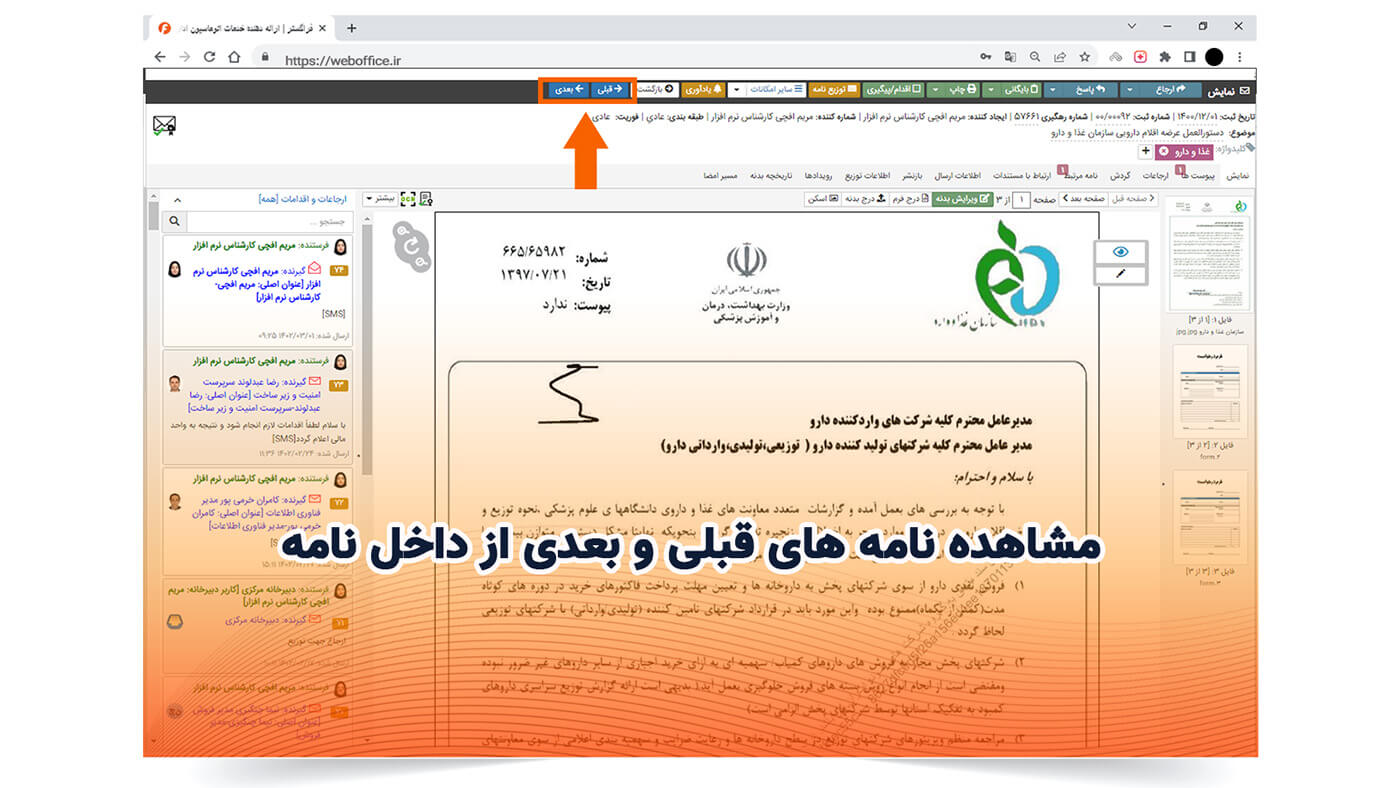Click the page number input box

coord(1021,199)
